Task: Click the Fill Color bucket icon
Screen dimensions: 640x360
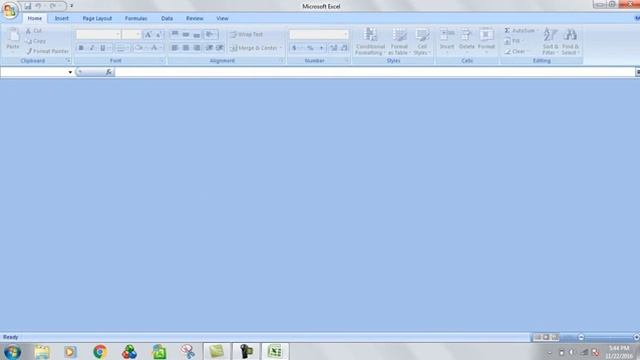Action: 138,48
